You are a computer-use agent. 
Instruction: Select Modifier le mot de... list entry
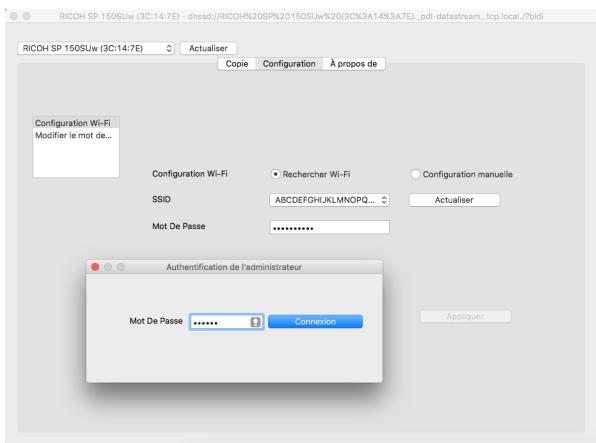pos(76,135)
